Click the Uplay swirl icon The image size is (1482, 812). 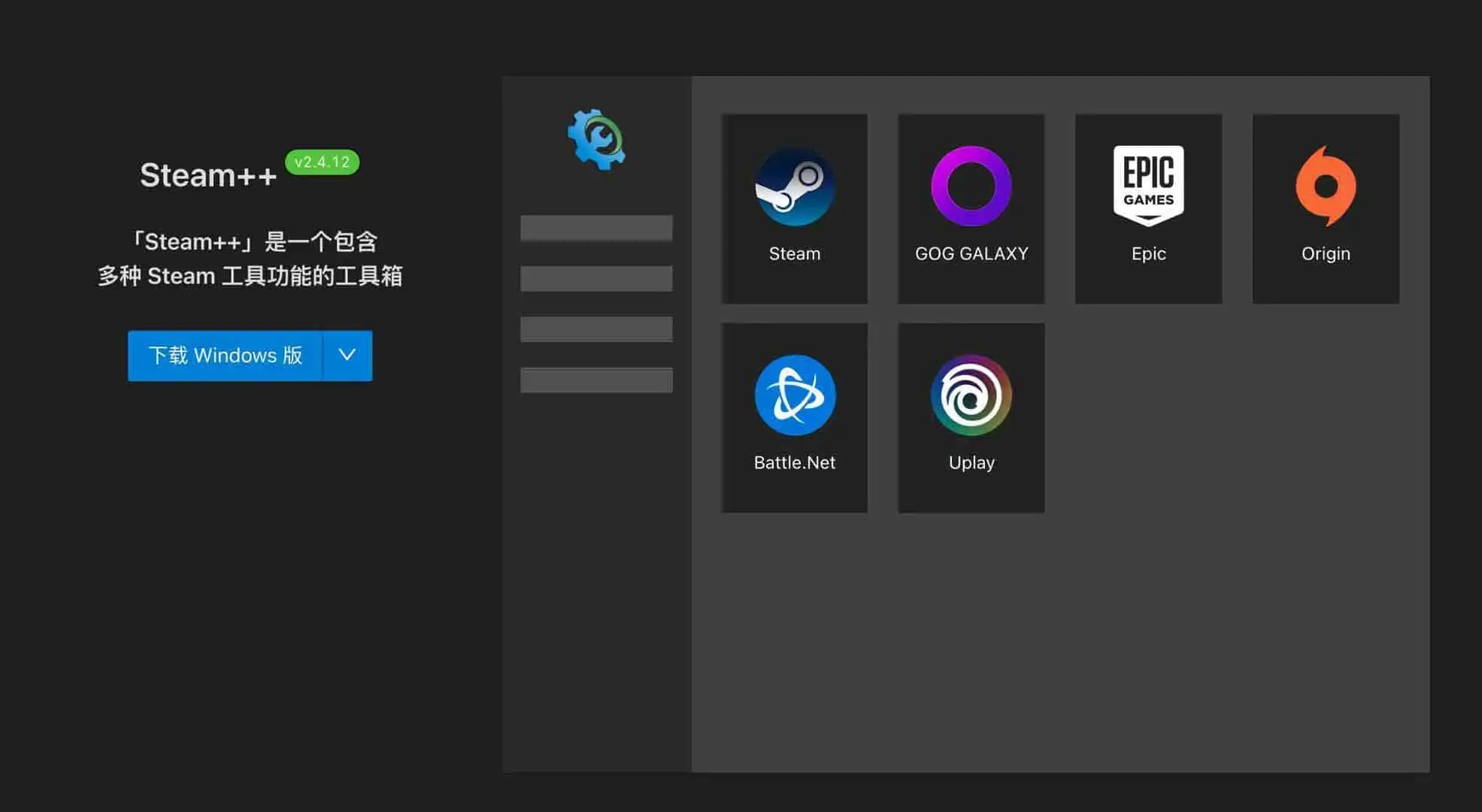[x=971, y=395]
